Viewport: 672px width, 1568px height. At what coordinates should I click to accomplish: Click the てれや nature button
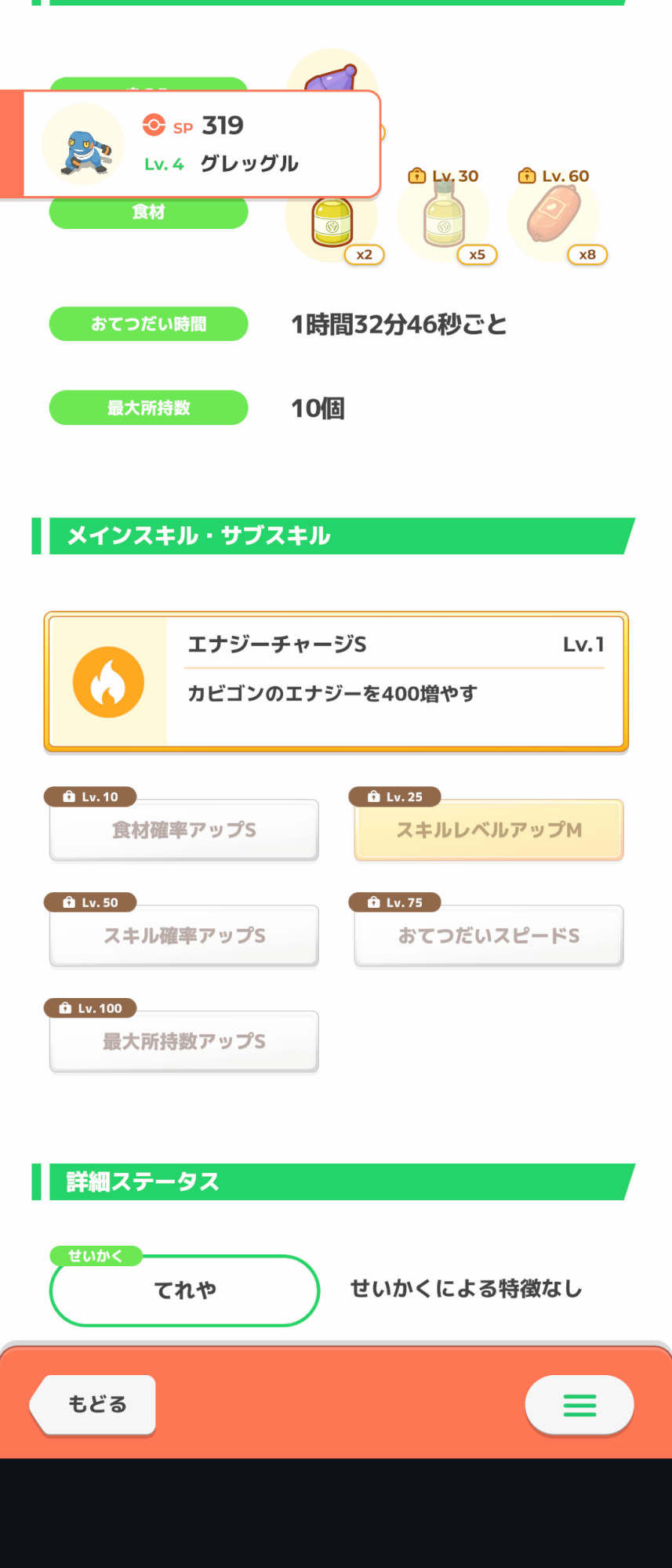(x=185, y=1290)
